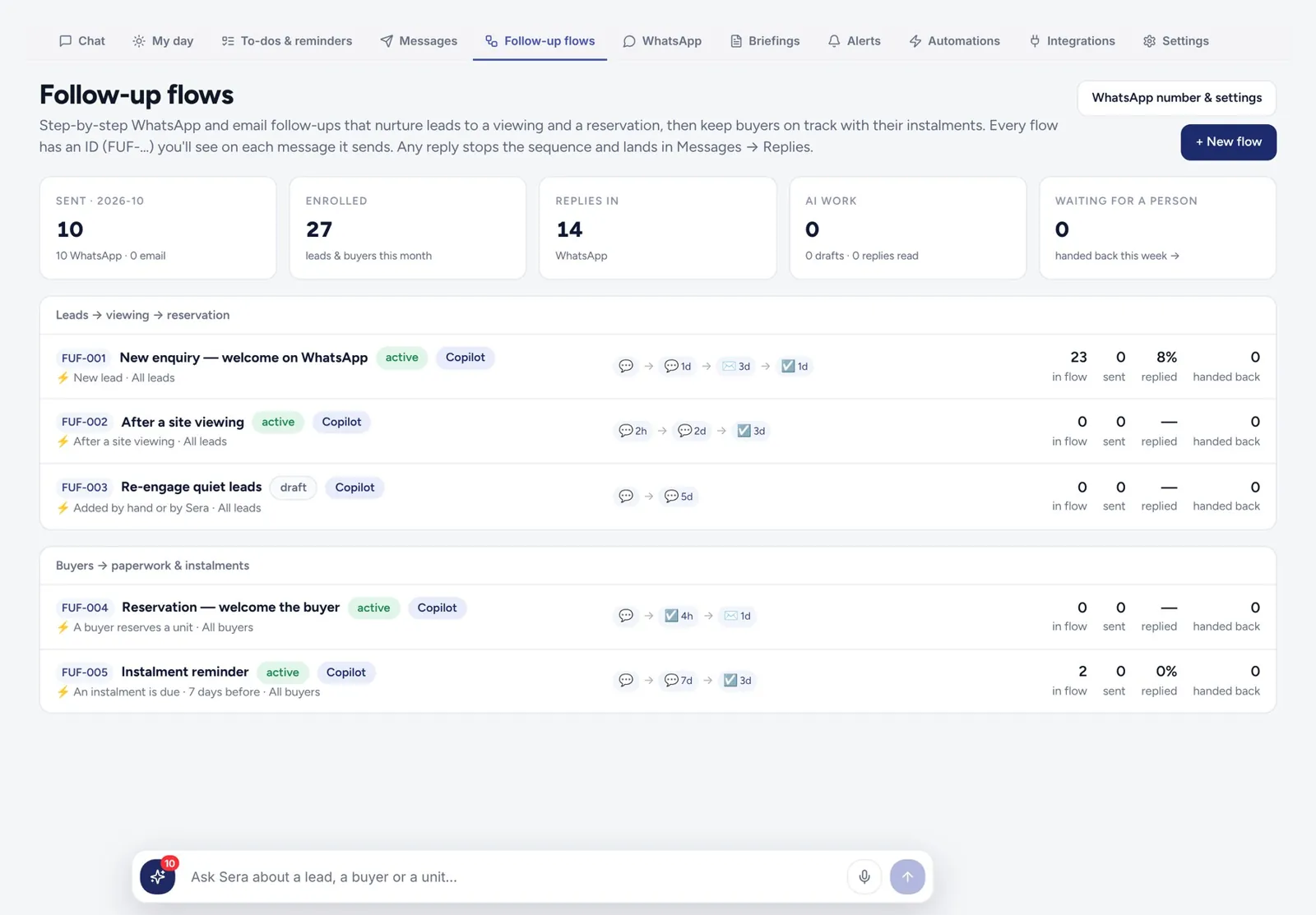Create a new flow
Screen dimensions: 1316x915
tap(1228, 142)
